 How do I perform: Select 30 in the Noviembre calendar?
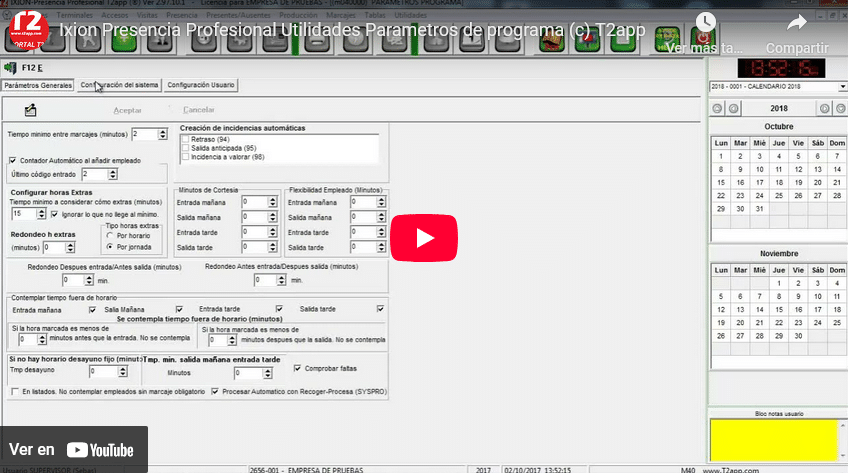(x=798, y=336)
